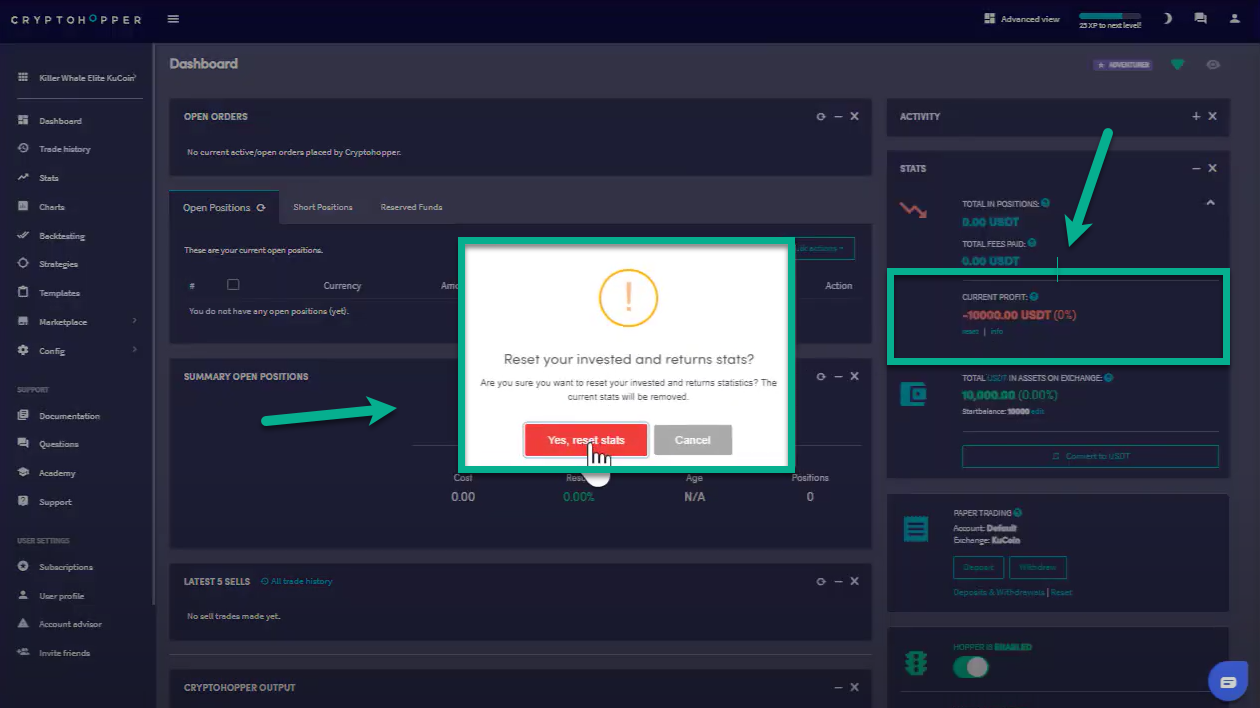Switch to the Short Positions tab

[322, 207]
